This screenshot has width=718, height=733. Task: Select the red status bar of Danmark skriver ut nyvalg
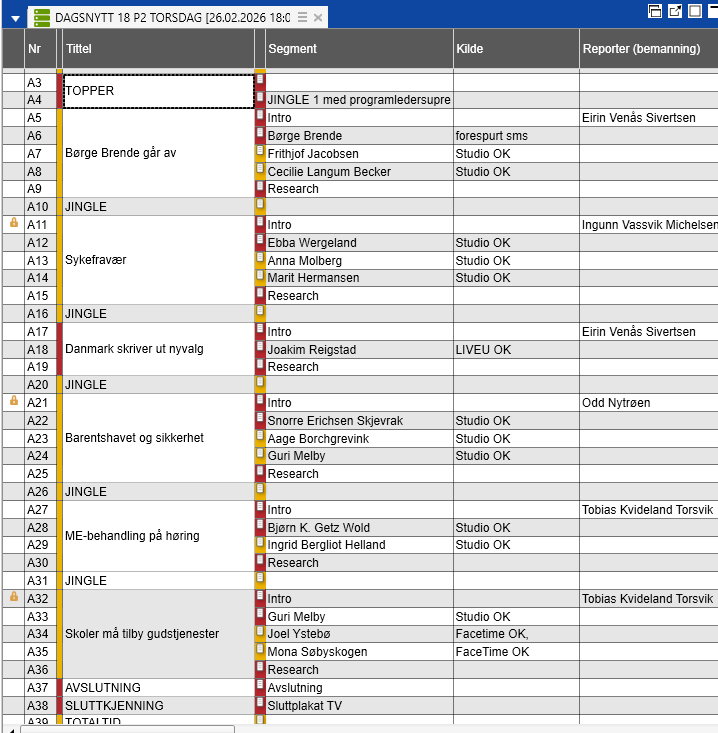(x=59, y=348)
